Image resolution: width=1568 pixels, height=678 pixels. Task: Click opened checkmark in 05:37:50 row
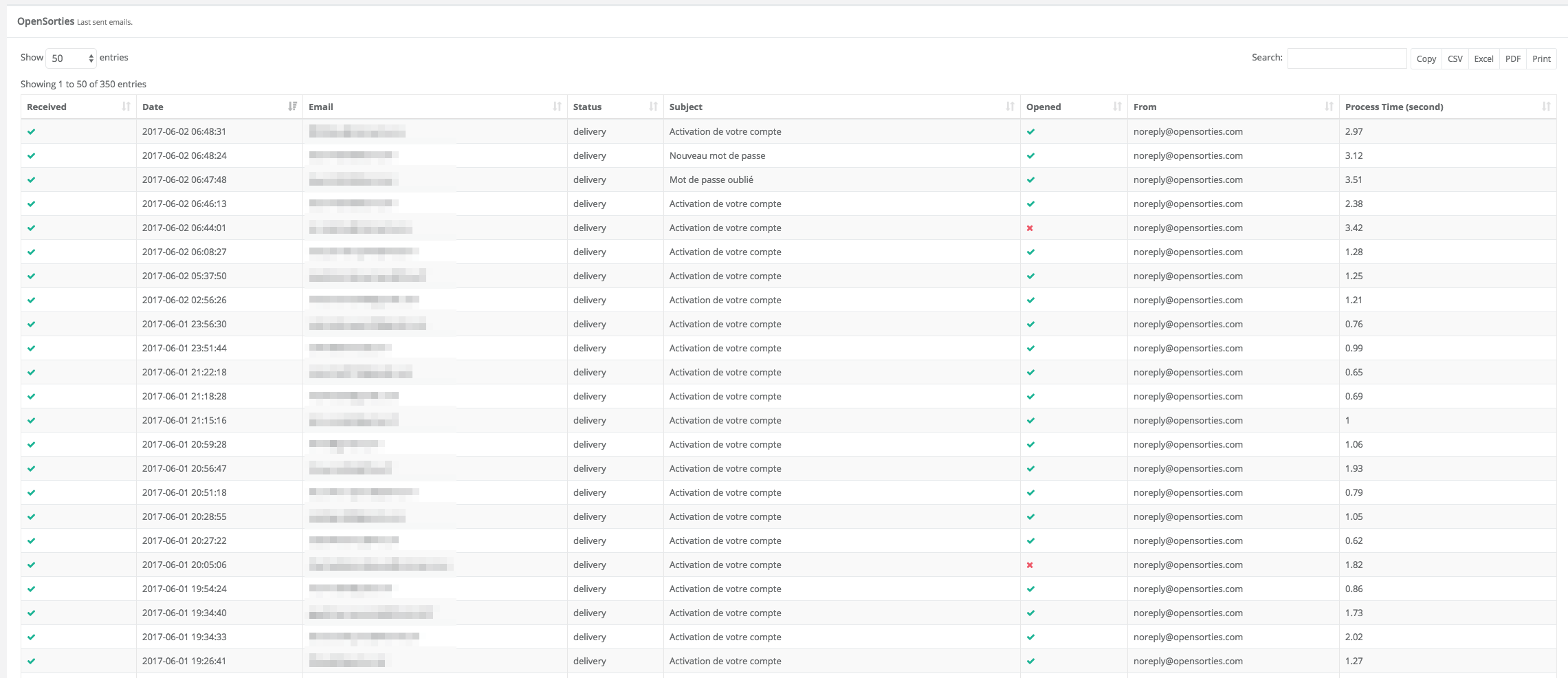[x=1030, y=276]
